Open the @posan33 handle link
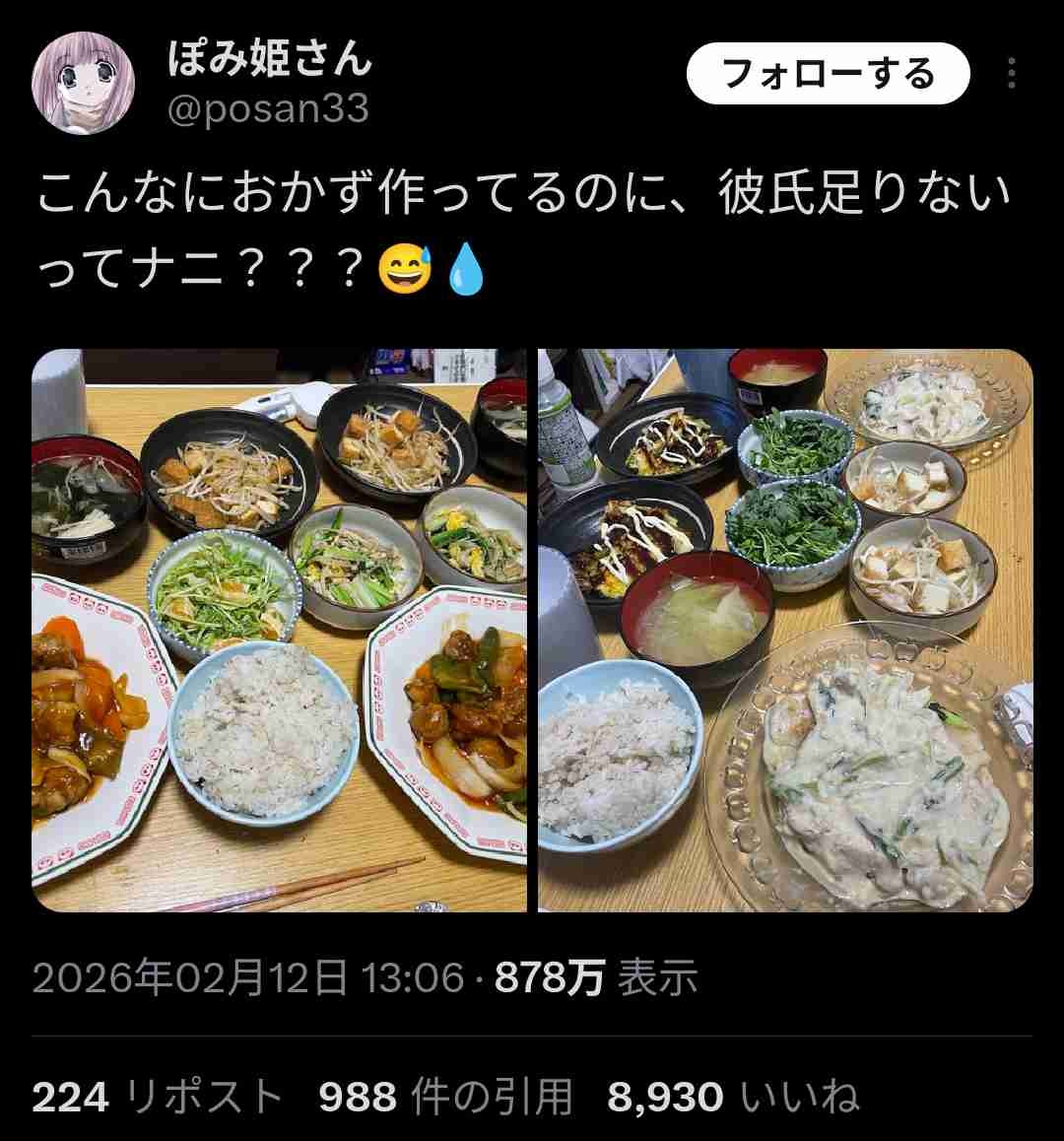The width and height of the screenshot is (1064, 1141). point(268,109)
